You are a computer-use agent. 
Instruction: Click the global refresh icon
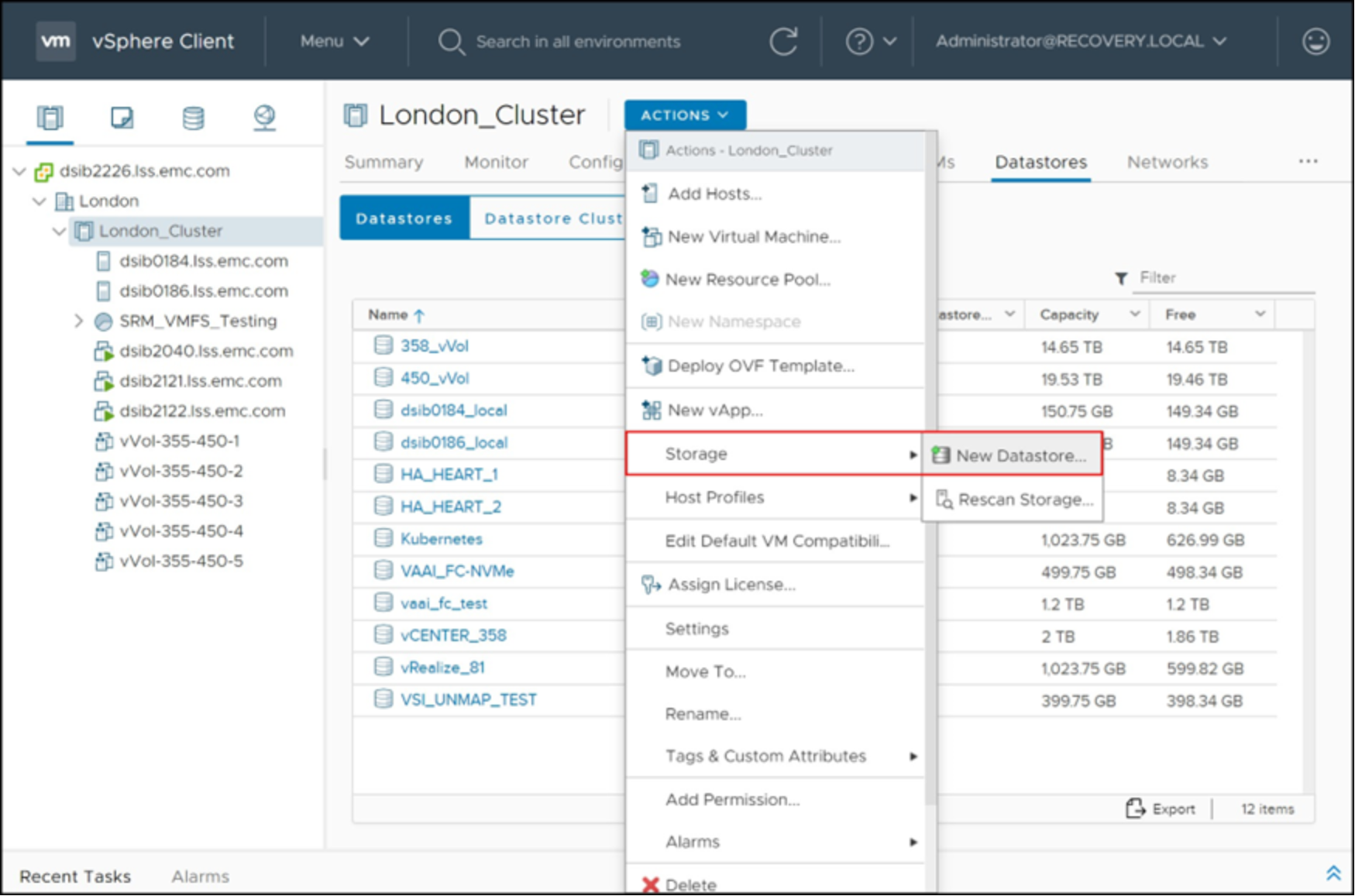pyautogui.click(x=783, y=41)
